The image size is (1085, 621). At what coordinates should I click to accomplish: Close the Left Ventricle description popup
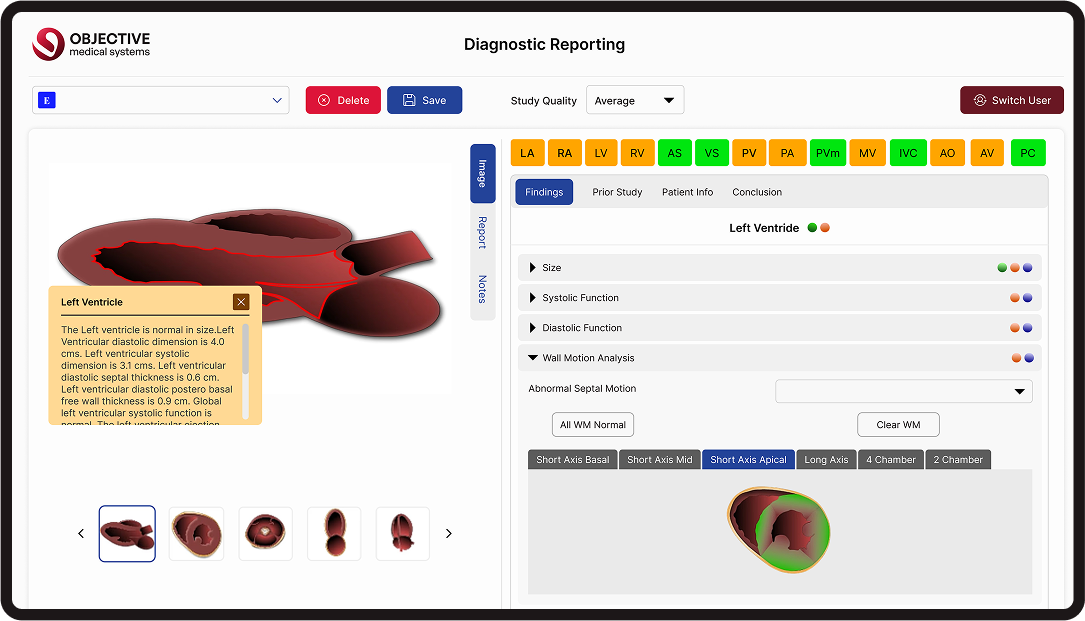tap(241, 301)
